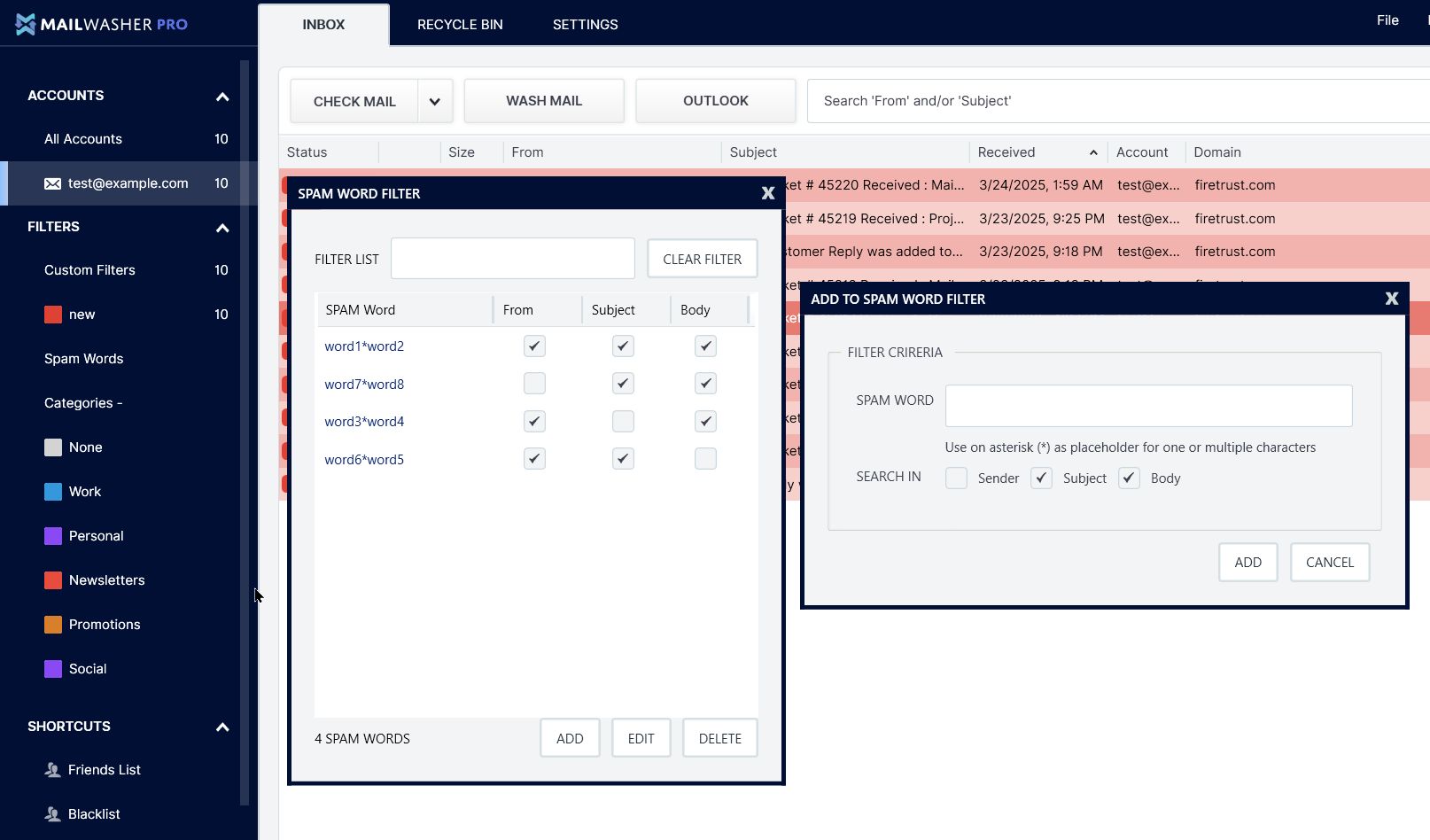This screenshot has height=840, width=1430.
Task: Close the Add to Spam Word Filter dialog
Action: point(1392,299)
